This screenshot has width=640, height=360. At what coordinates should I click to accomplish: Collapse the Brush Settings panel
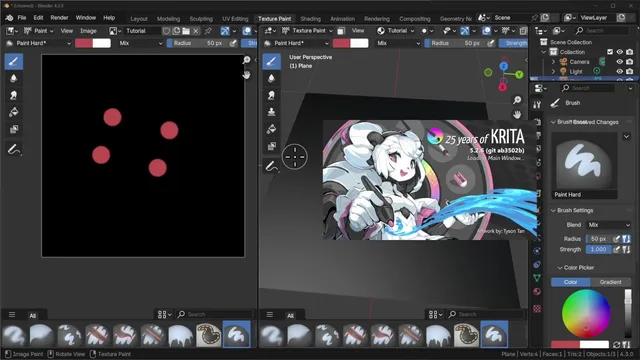click(x=575, y=211)
